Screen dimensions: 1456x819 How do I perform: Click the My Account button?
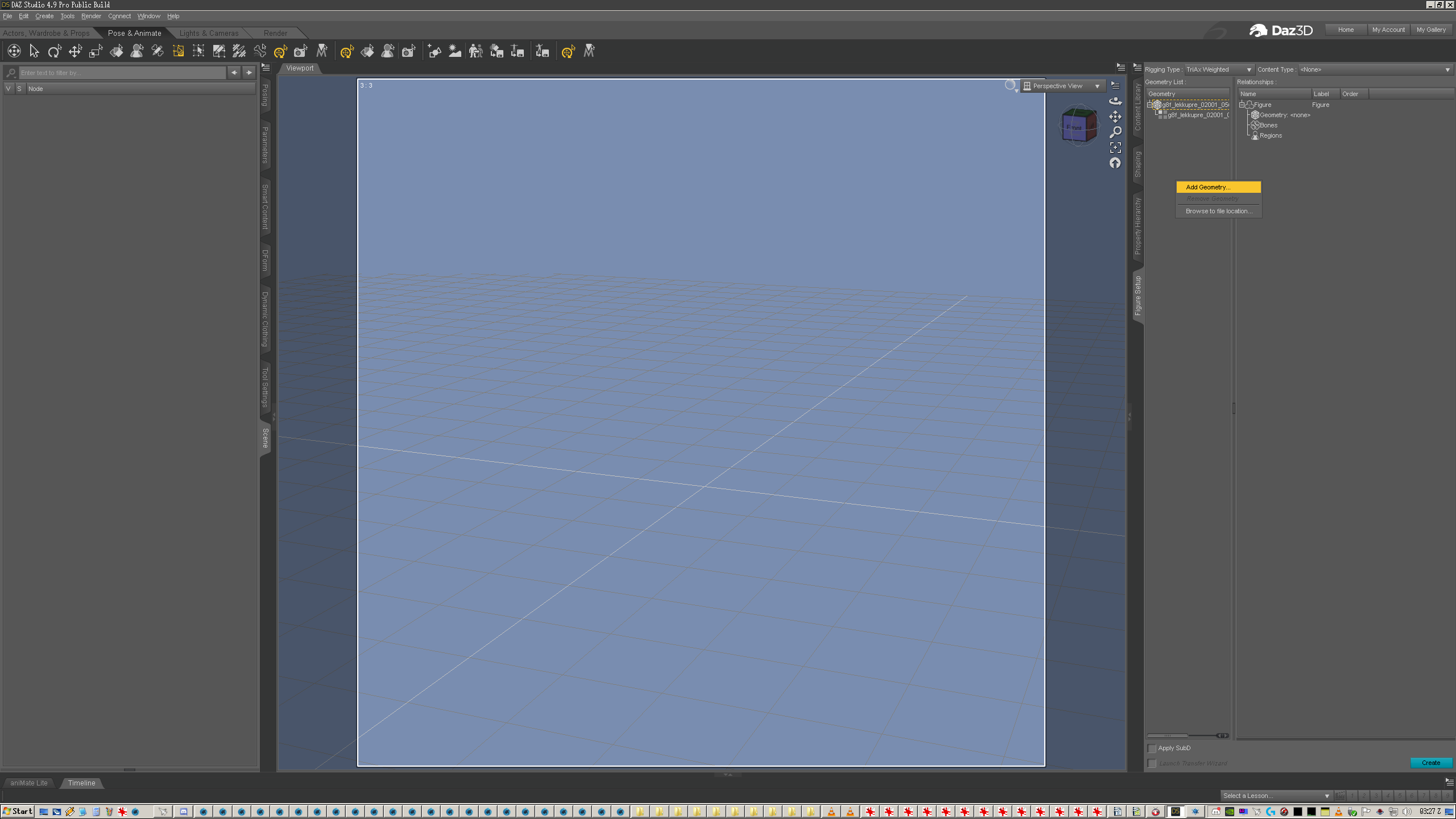point(1388,30)
